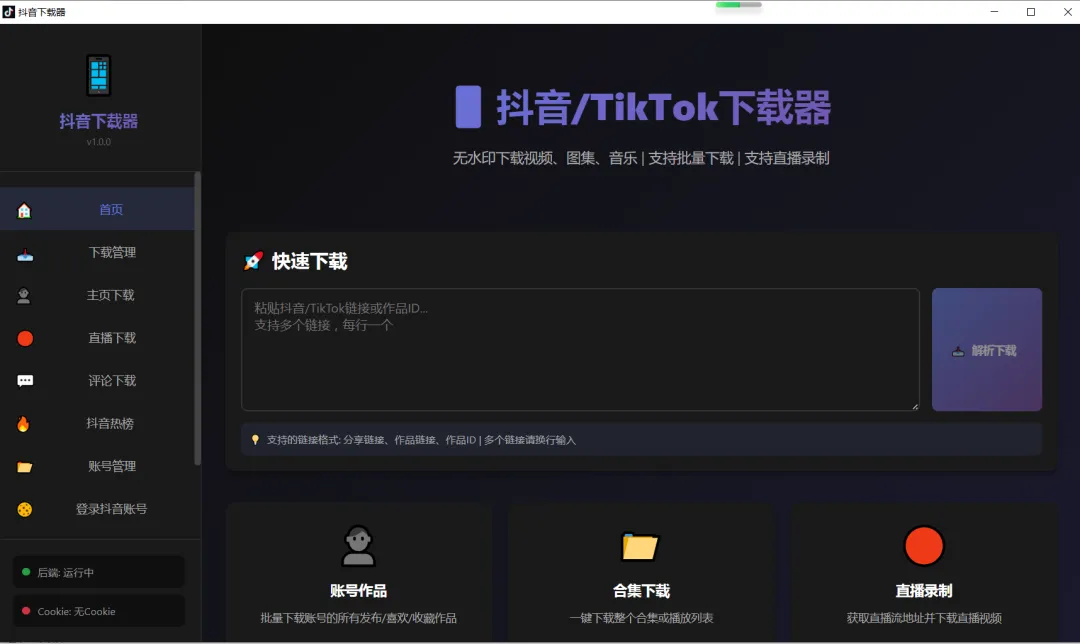Viewport: 1080px width, 644px height.
Task: Click the 抖音下载器 sidebar title text
Action: (x=98, y=121)
